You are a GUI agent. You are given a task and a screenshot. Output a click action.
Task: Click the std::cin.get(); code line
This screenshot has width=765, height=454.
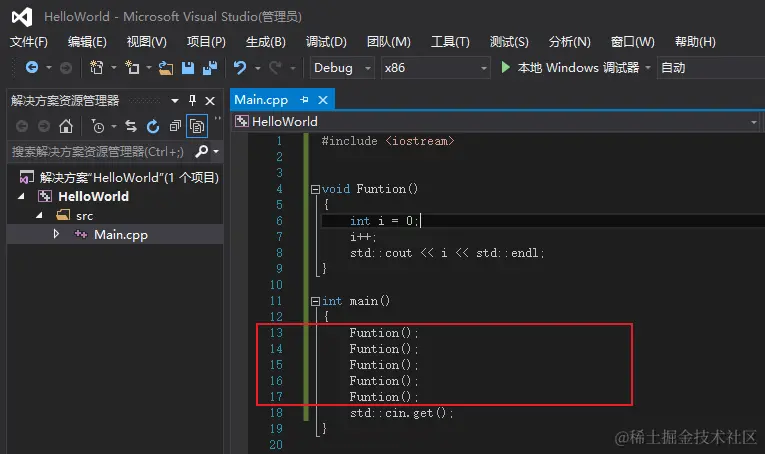click(x=401, y=413)
